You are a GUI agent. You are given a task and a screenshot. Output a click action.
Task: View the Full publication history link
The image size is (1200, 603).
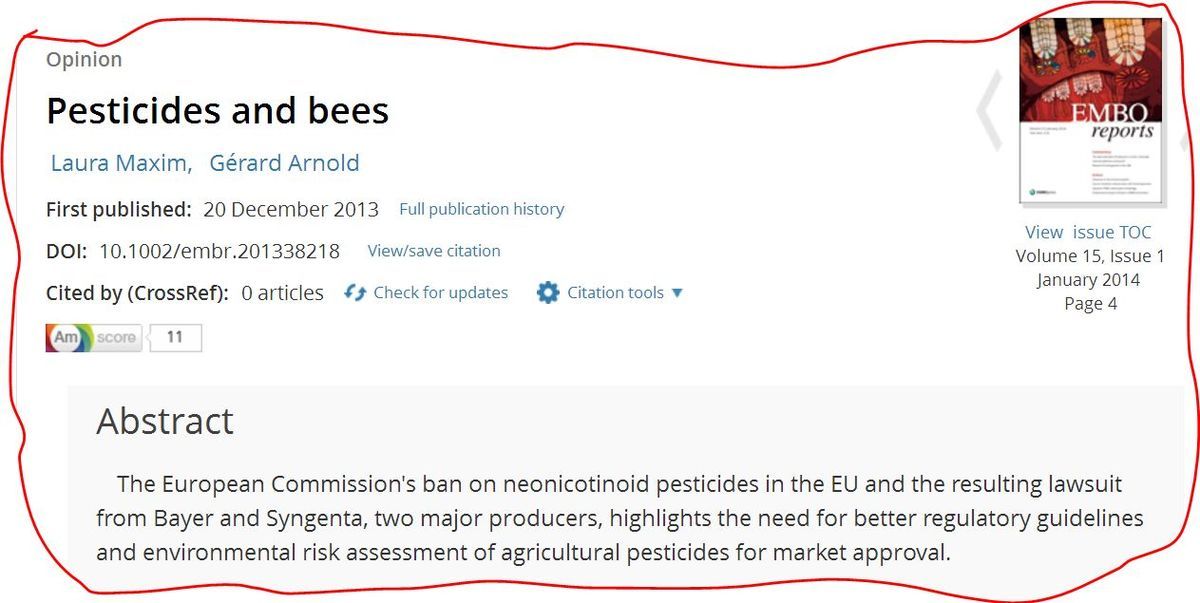click(x=482, y=209)
